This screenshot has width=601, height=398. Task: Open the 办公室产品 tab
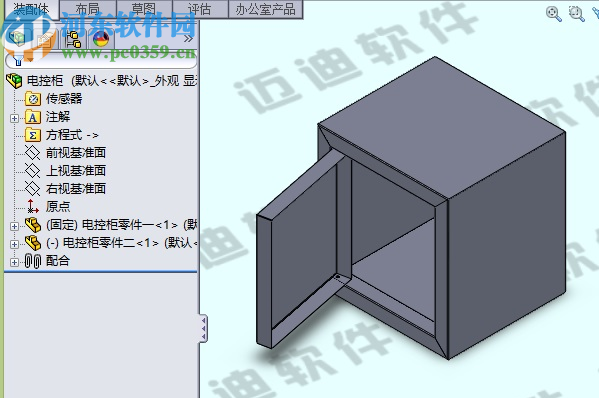point(265,9)
